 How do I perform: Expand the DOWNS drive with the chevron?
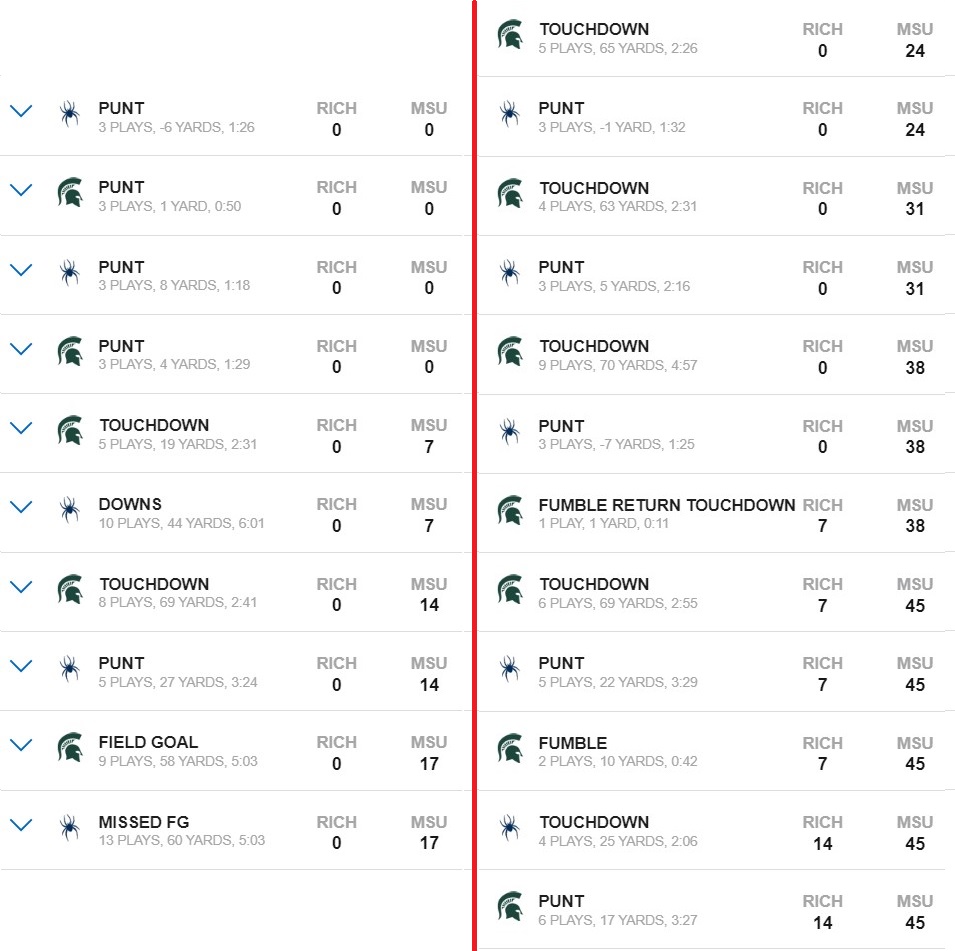tap(21, 507)
